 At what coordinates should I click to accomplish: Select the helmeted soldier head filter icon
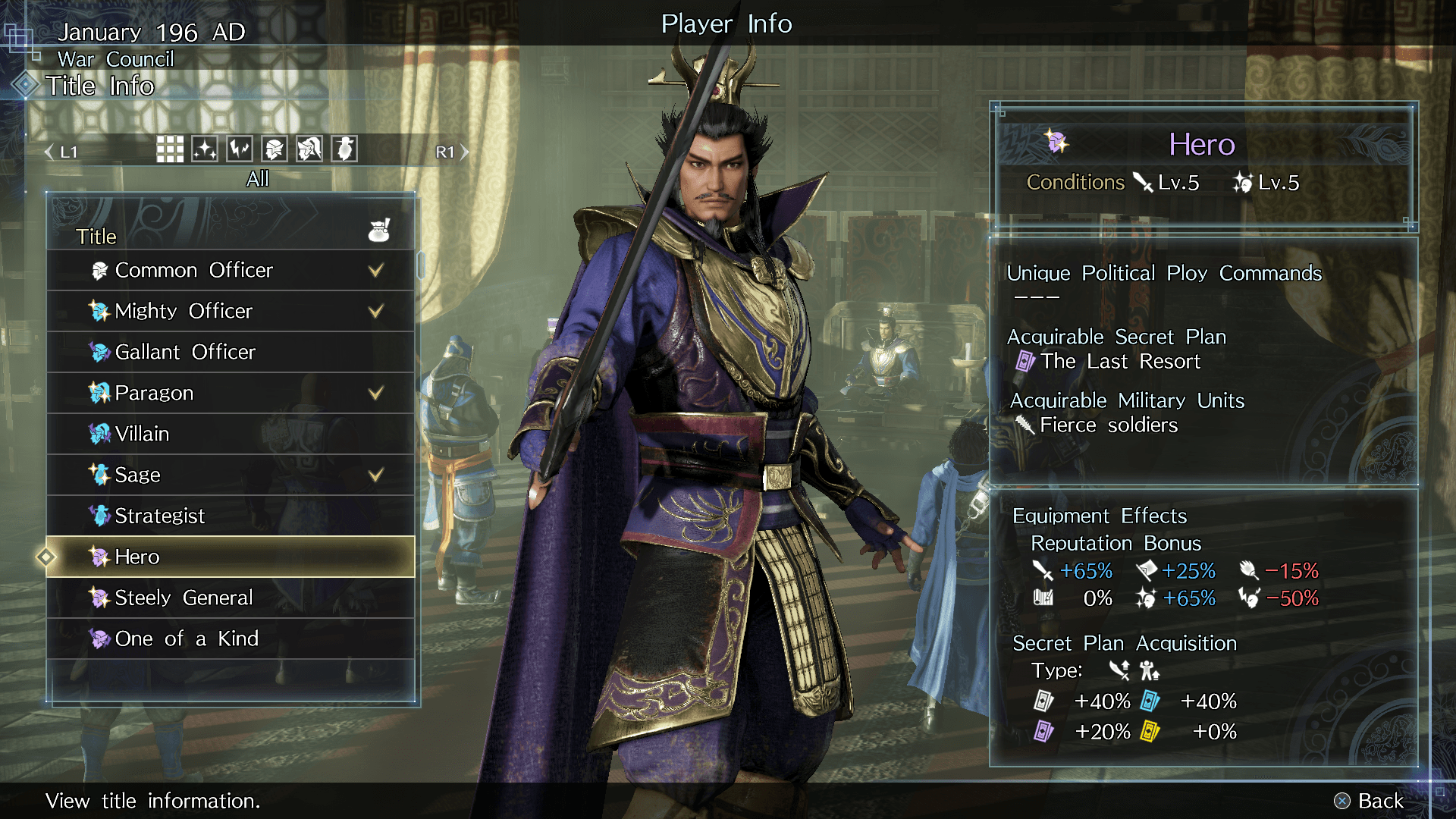[275, 149]
